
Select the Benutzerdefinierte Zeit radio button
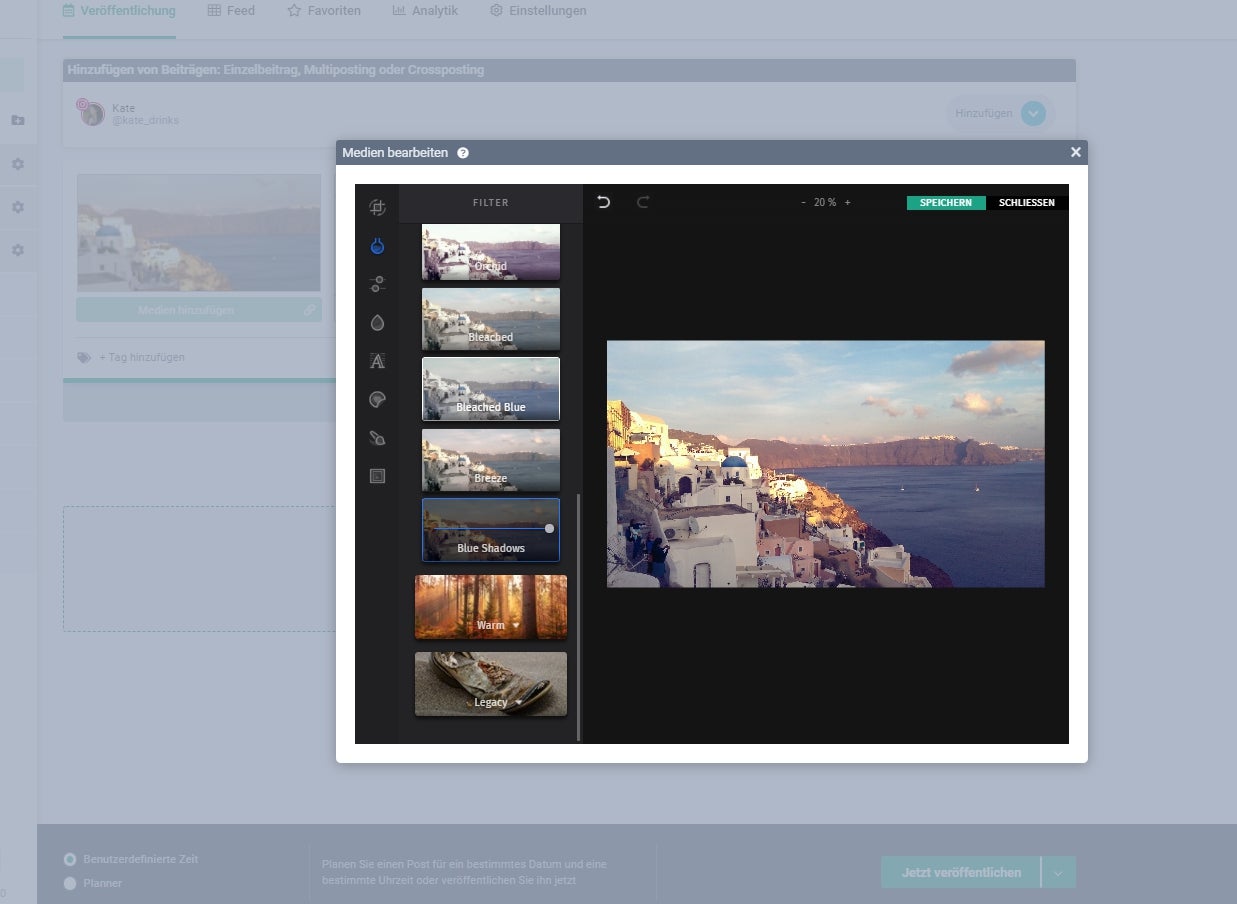[71, 859]
